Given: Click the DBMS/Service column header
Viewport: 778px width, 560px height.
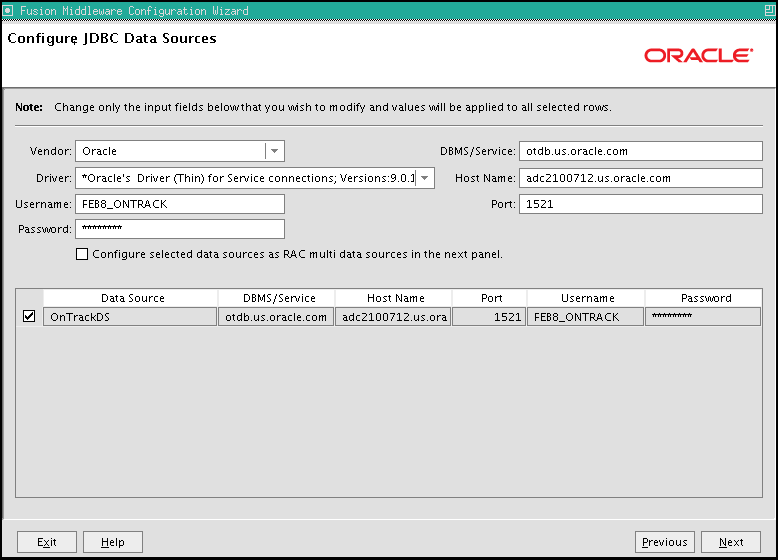Looking at the screenshot, I should tap(276, 298).
